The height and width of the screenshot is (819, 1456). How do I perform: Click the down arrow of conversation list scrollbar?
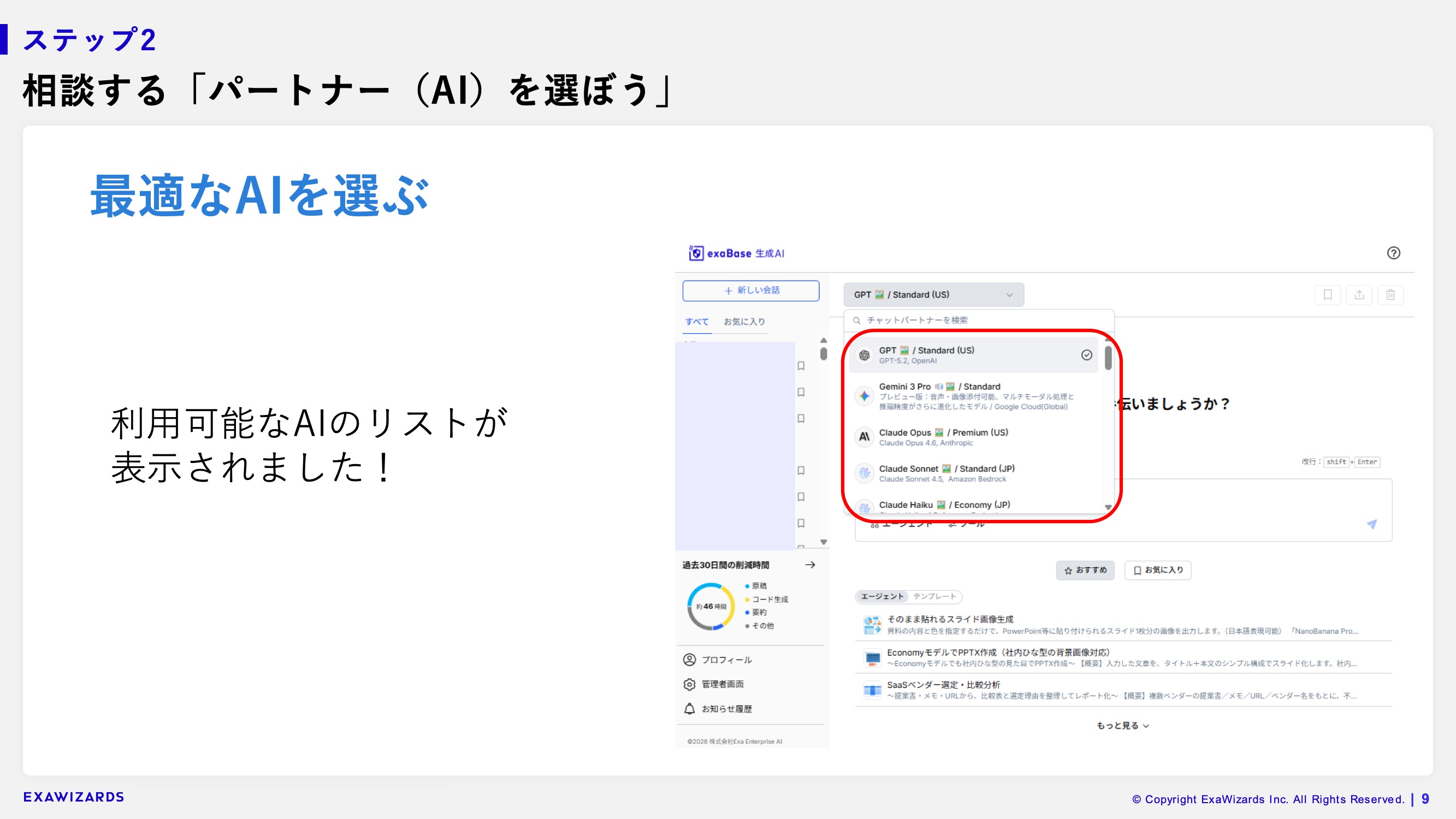pos(824,542)
